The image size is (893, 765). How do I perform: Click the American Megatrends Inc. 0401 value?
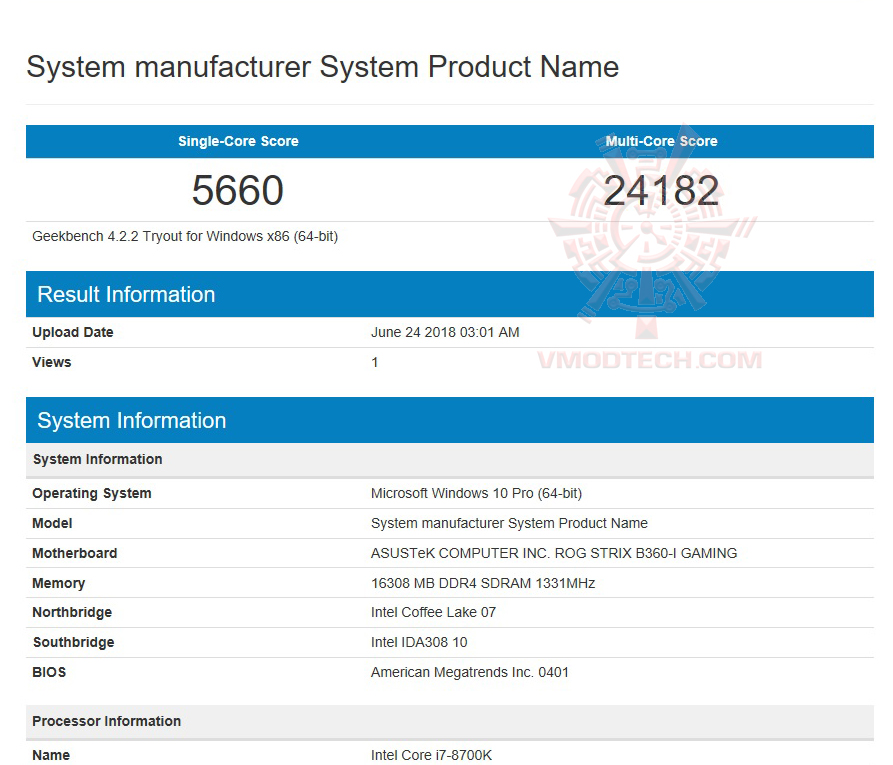pos(470,672)
